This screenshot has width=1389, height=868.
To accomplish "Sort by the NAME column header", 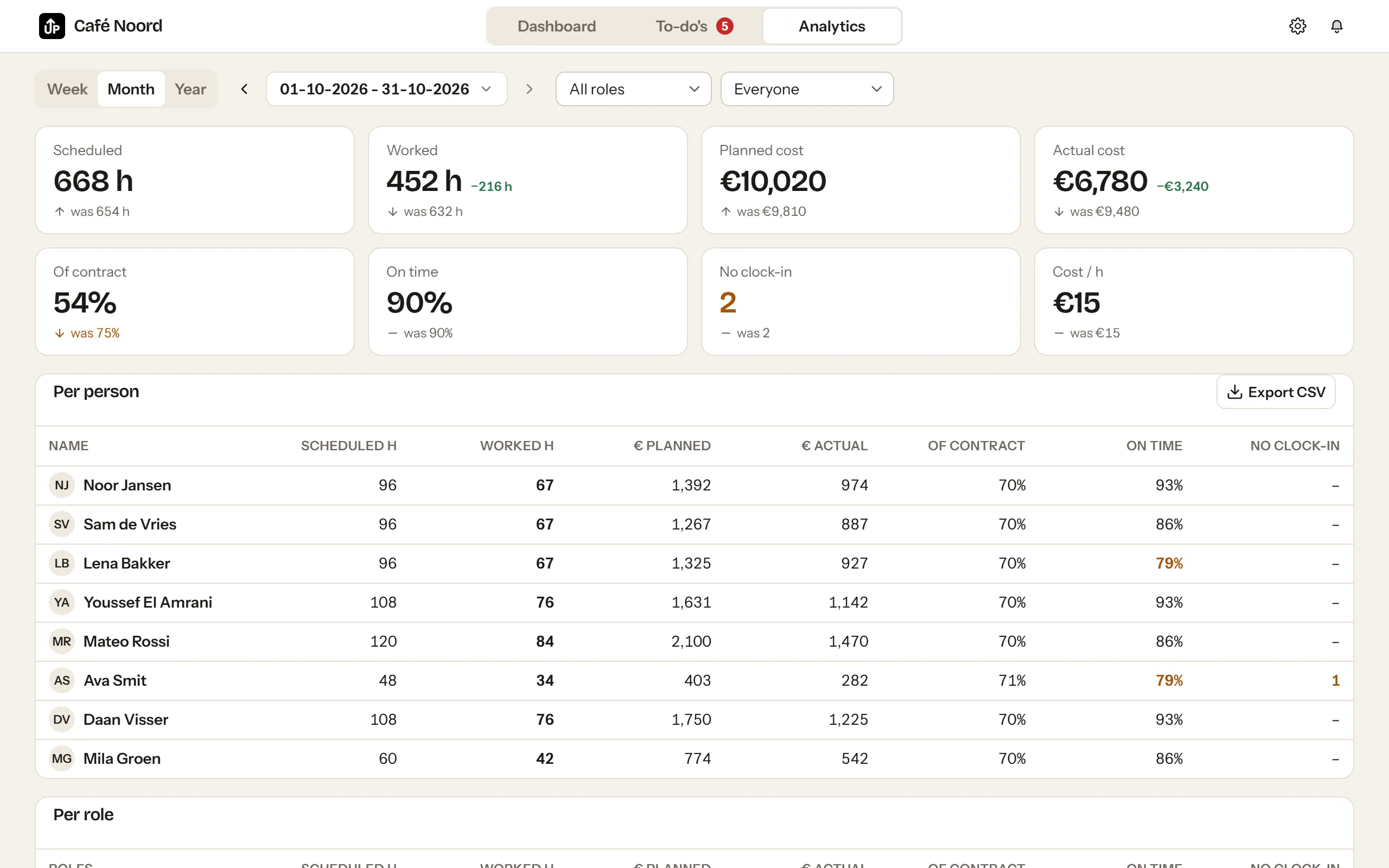I will (x=68, y=445).
